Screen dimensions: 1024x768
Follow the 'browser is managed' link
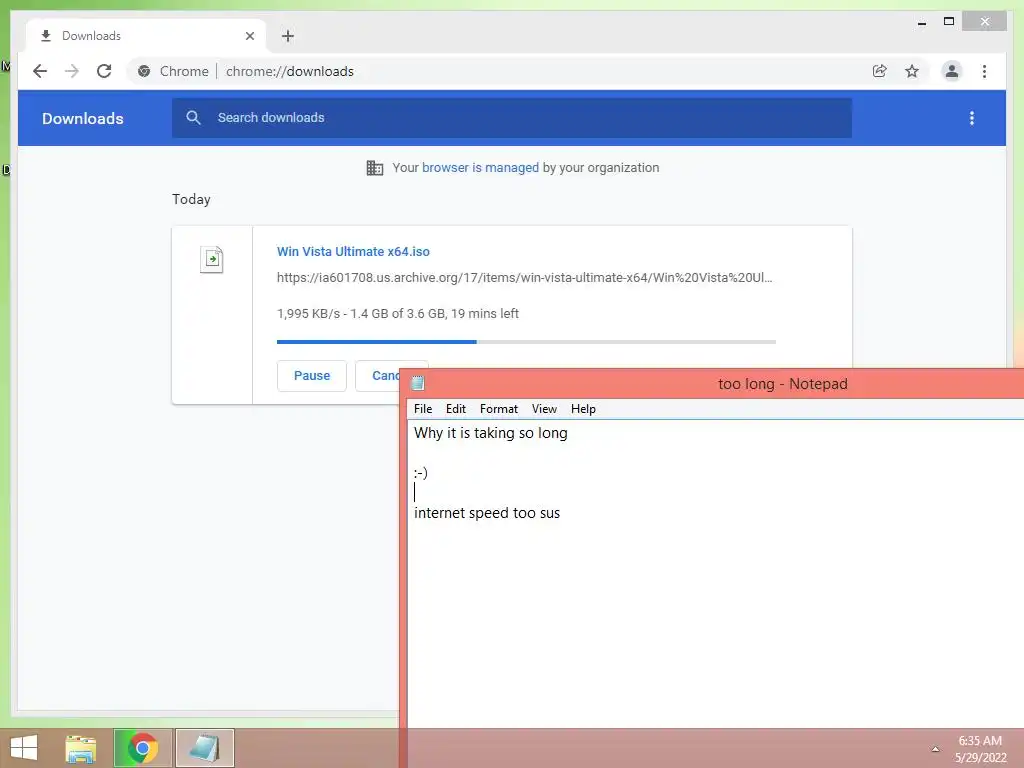click(x=481, y=168)
